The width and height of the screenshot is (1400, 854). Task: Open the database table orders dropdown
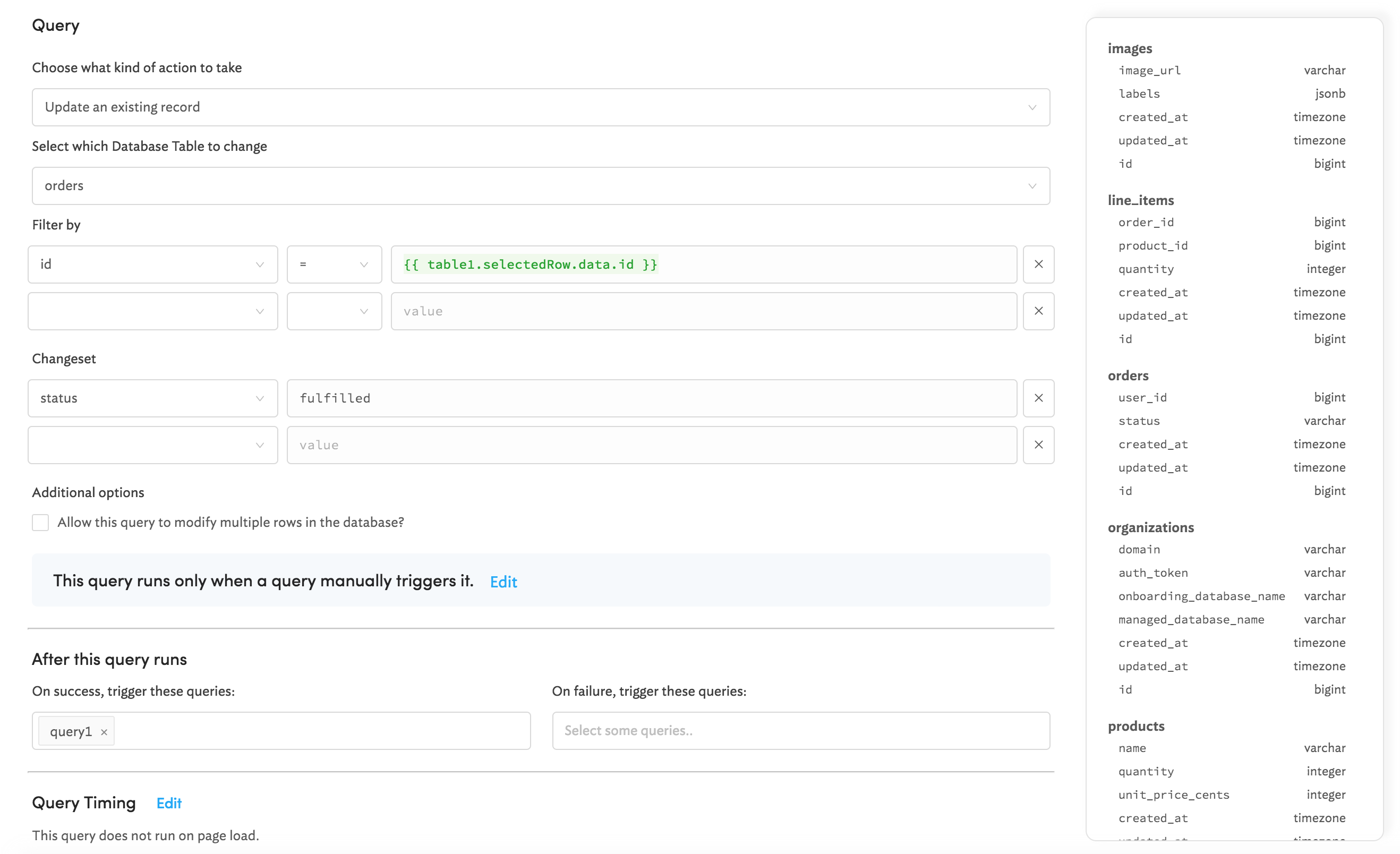pos(540,186)
